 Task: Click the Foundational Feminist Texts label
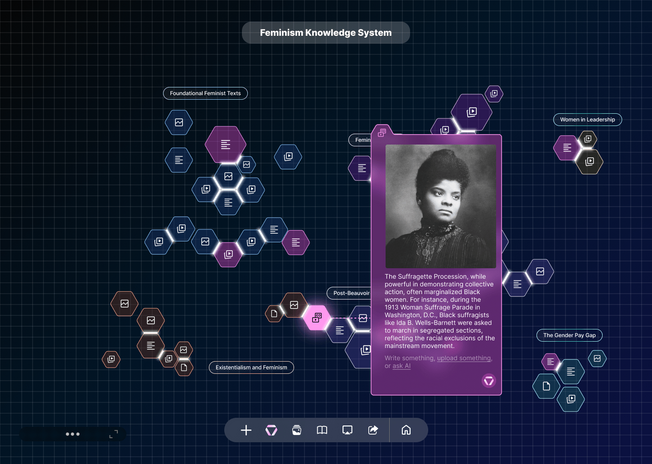205,93
